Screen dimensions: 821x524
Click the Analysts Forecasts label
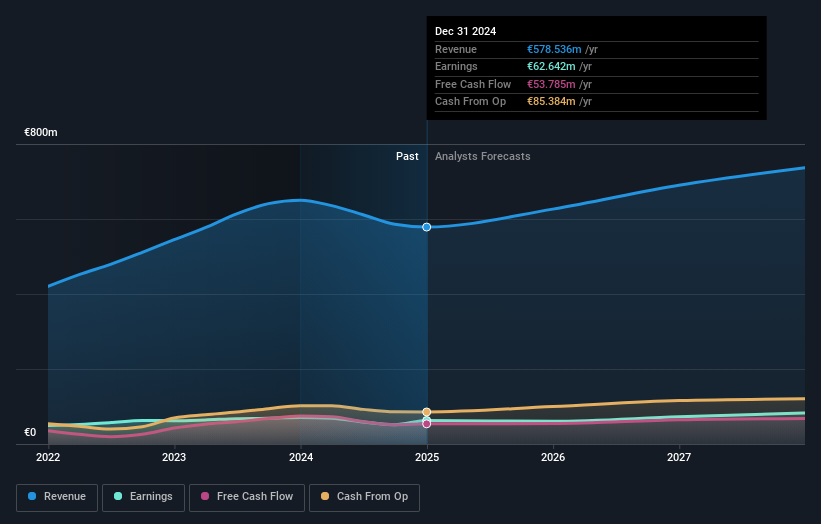483,156
